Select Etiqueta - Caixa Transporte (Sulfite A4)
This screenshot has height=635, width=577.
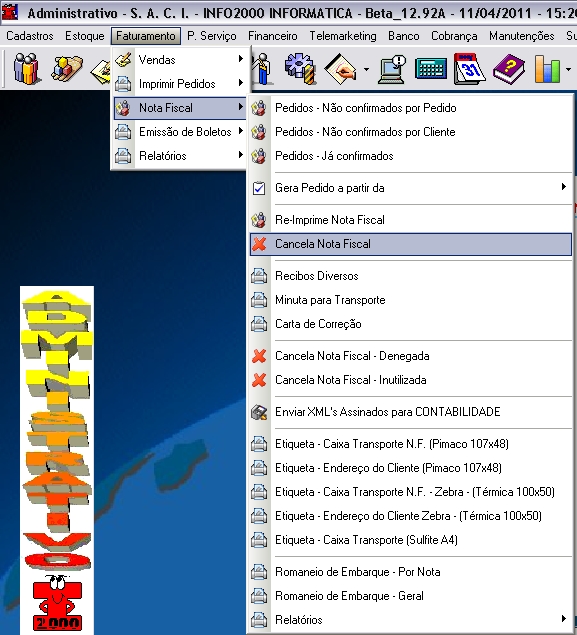[411, 540]
